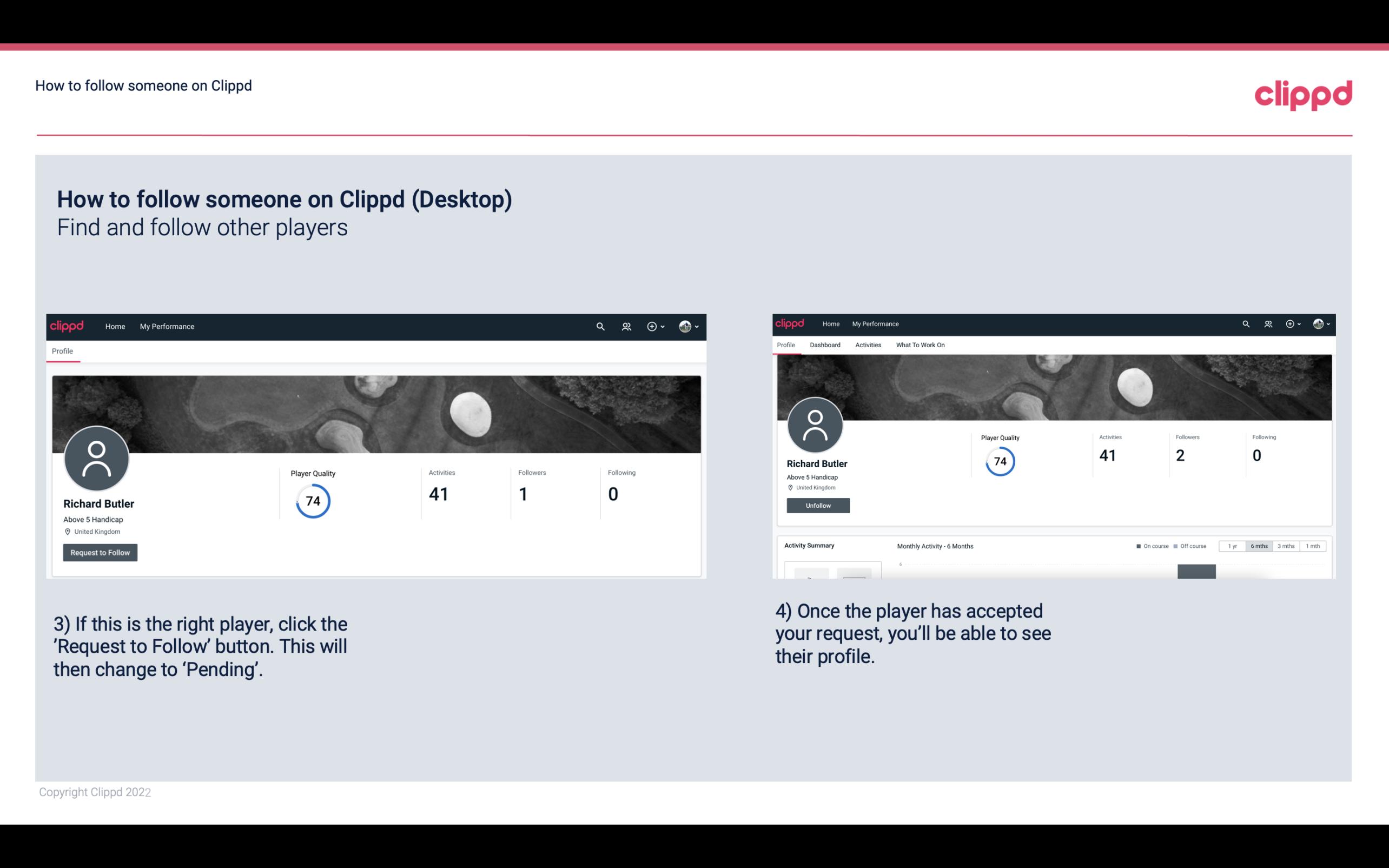1389x868 pixels.
Task: Select the Profile tab on left screenshot
Action: (61, 351)
